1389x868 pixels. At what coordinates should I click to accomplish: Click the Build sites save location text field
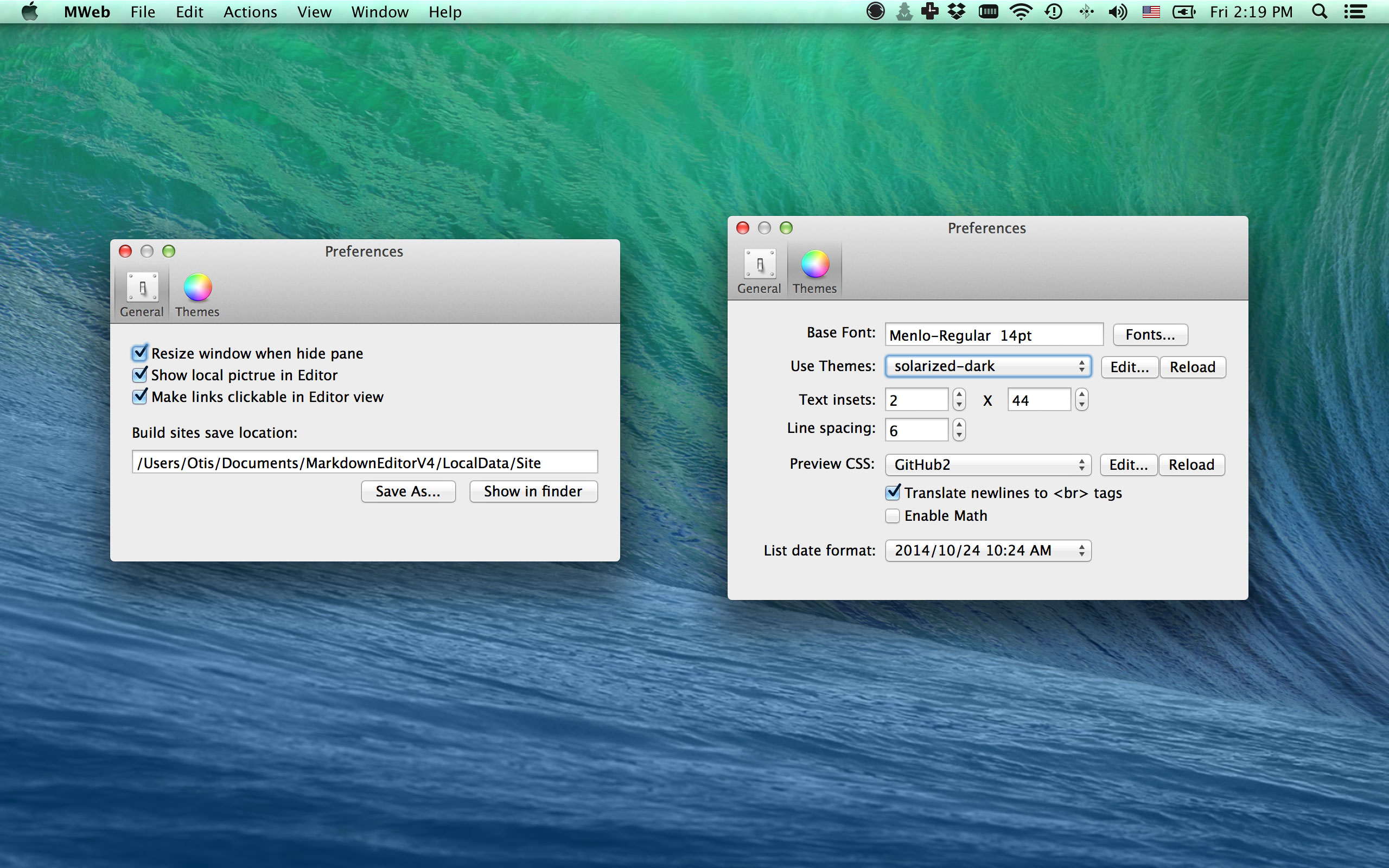(x=365, y=462)
